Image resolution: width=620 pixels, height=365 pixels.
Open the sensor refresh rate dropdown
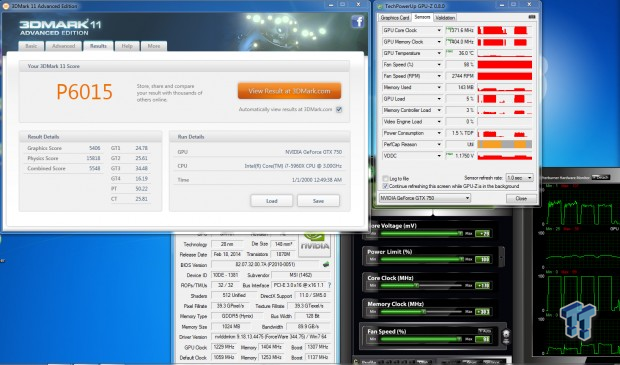[519, 178]
